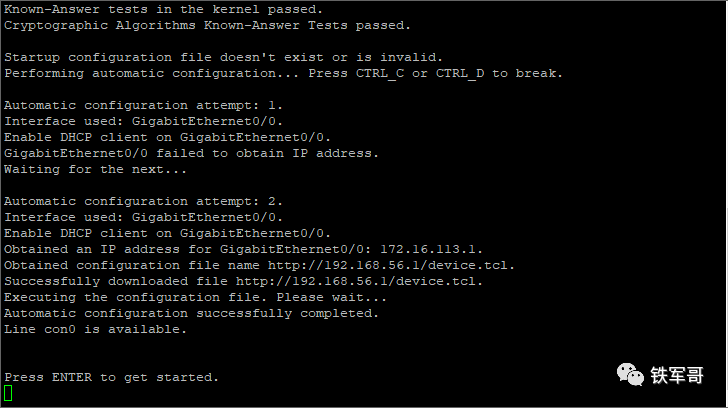Click the second 'Enable DHCP client' line
The image size is (728, 408).
[x=167, y=233]
